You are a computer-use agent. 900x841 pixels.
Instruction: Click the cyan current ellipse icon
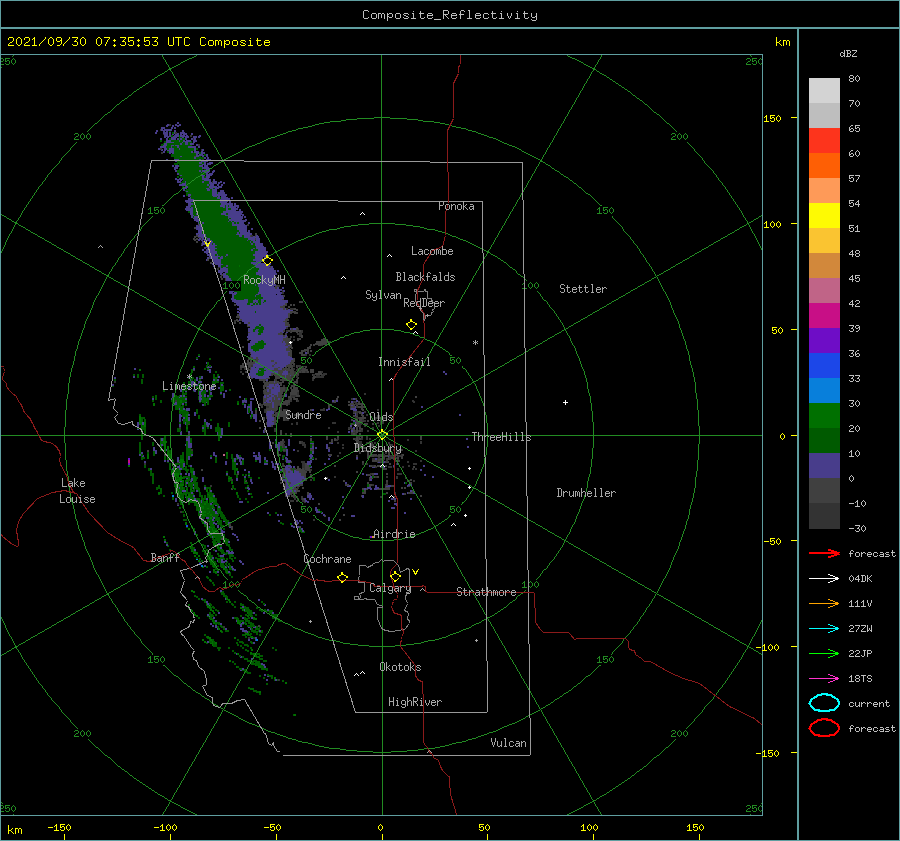(824, 703)
